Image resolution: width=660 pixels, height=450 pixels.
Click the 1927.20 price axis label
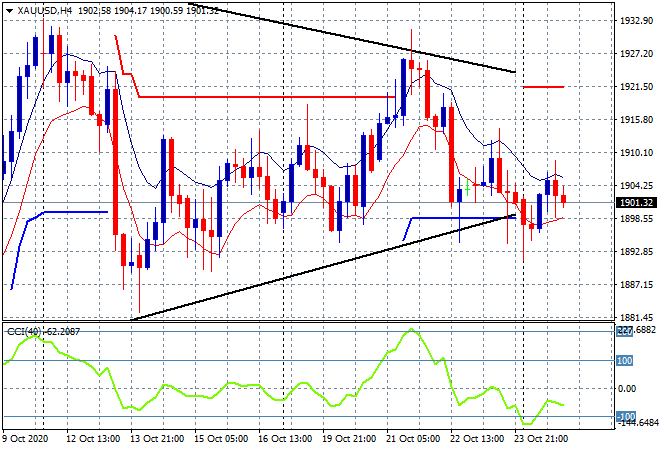click(x=636, y=54)
